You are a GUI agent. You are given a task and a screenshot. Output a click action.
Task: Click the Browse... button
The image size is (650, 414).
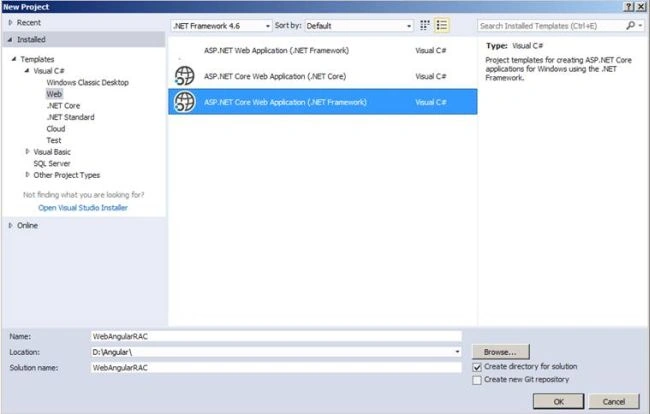coord(500,352)
